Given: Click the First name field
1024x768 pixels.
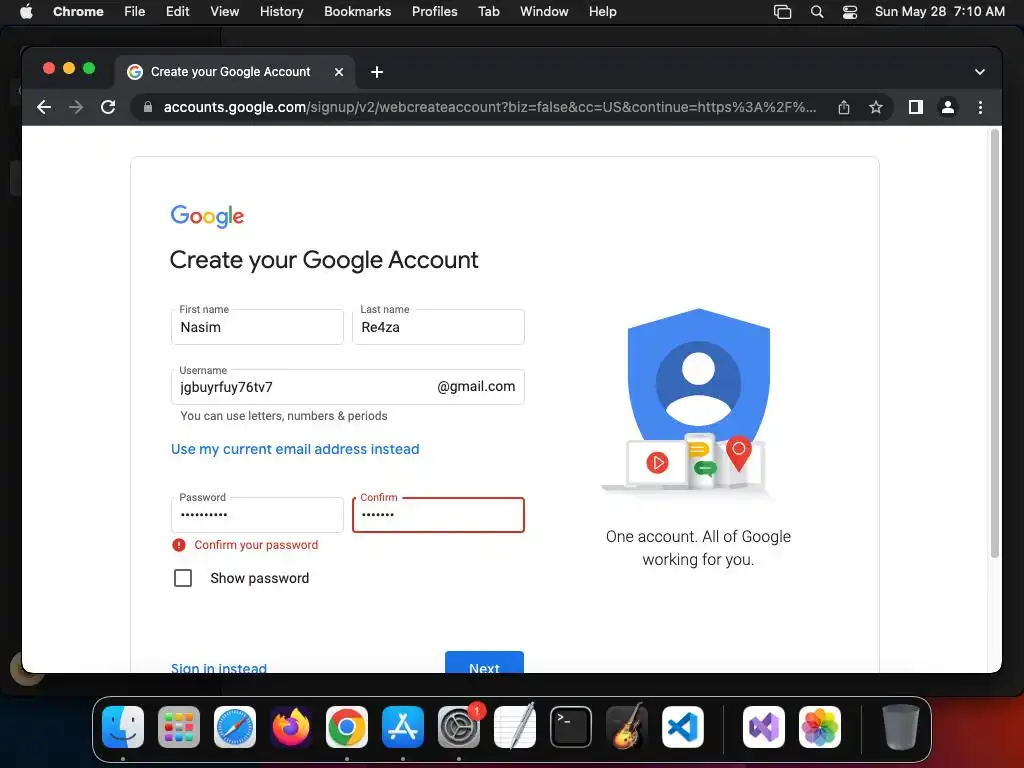Looking at the screenshot, I should pyautogui.click(x=257, y=327).
